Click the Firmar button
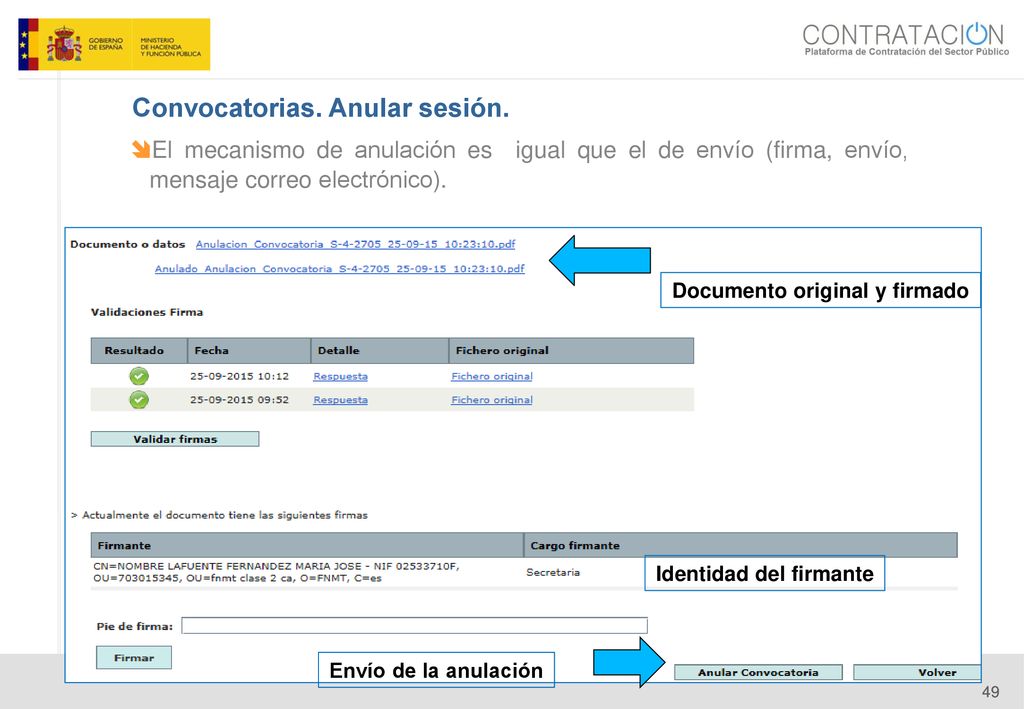 pyautogui.click(x=134, y=657)
